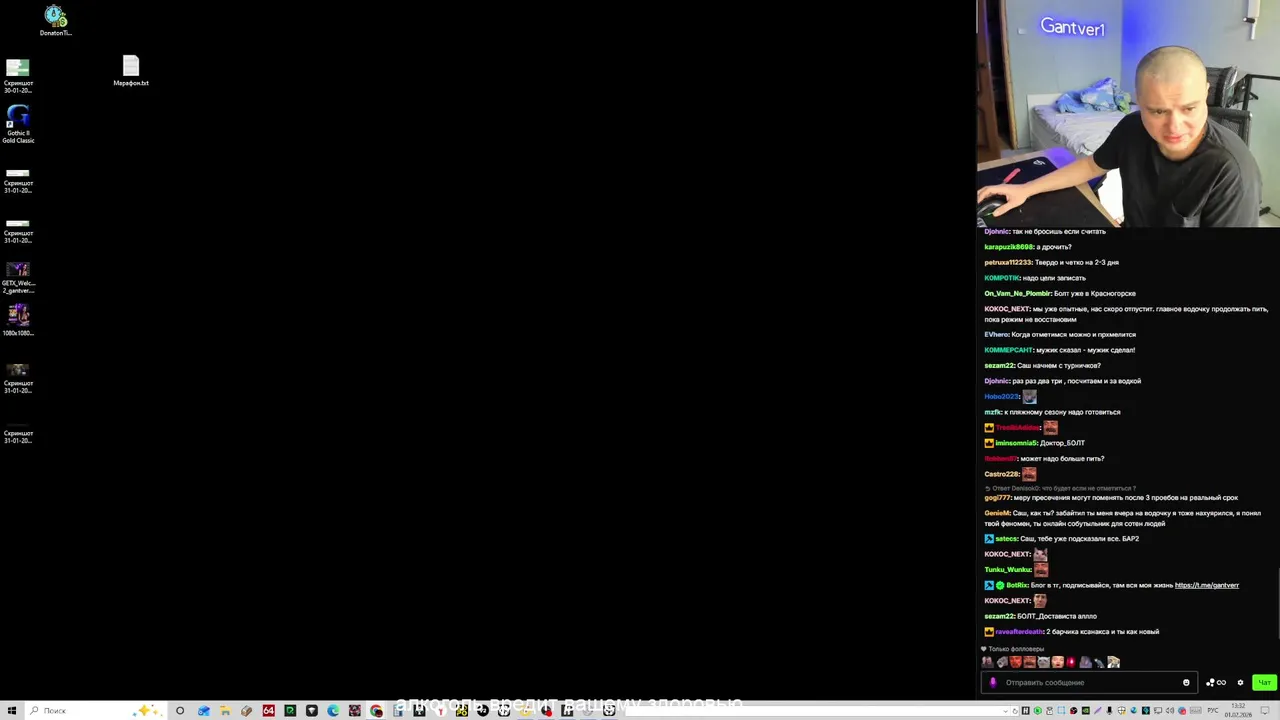The height and width of the screenshot is (720, 1280).
Task: Open chat settings gear icon
Action: (1240, 683)
